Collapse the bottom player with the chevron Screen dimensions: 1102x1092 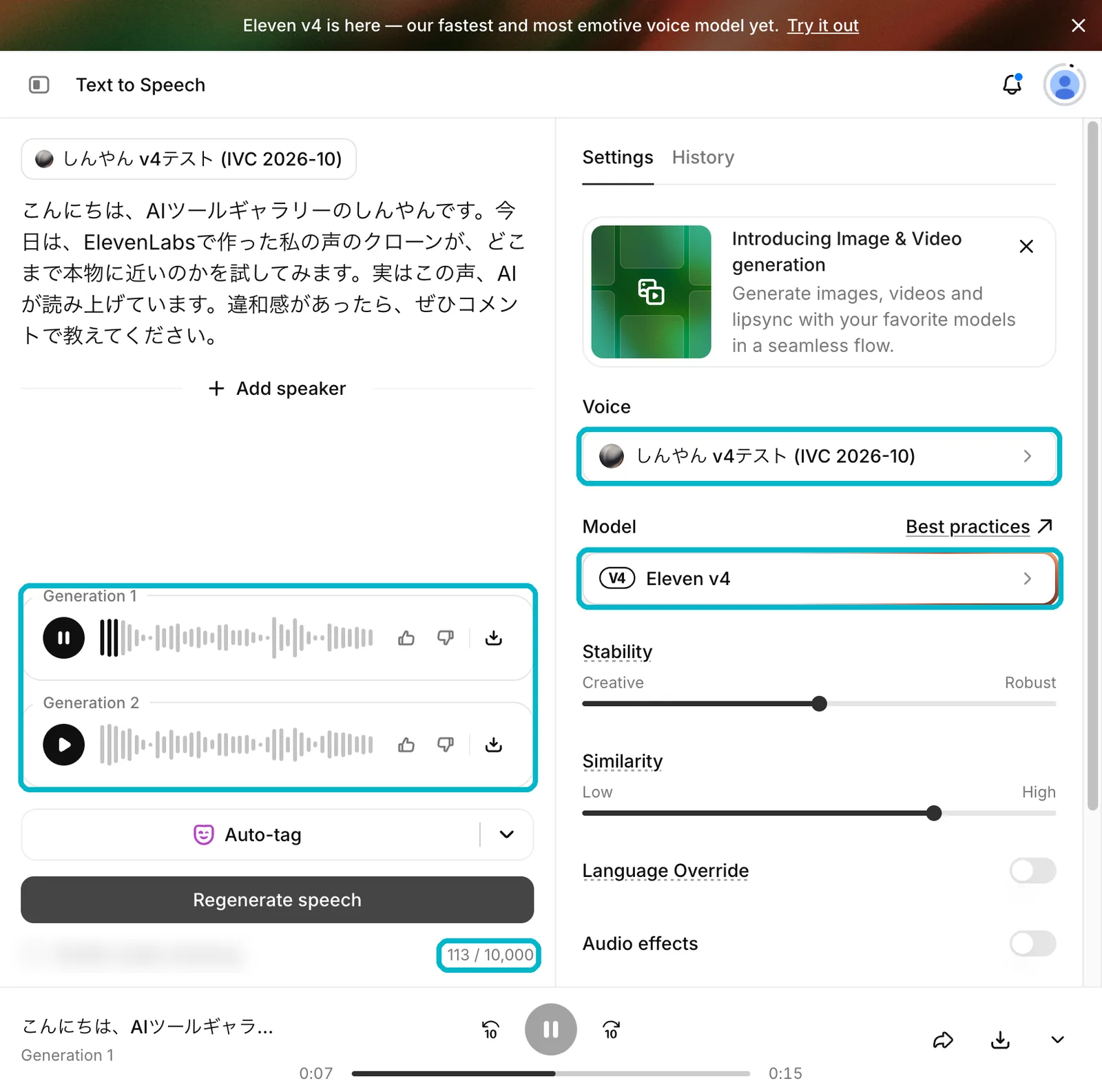pos(1058,1040)
